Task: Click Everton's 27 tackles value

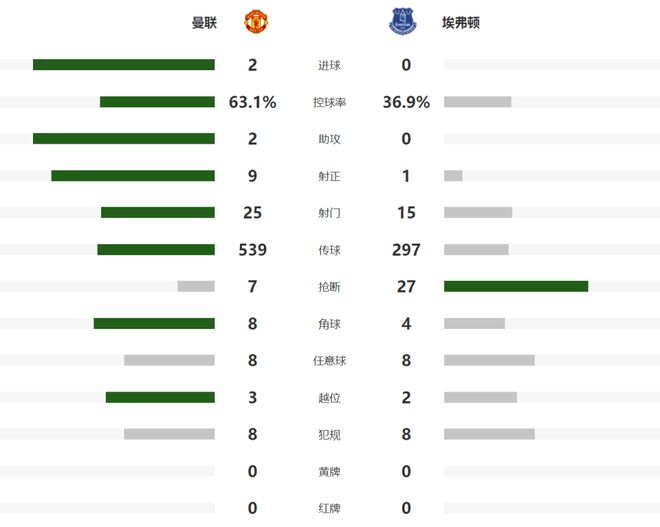Action: pos(406,287)
